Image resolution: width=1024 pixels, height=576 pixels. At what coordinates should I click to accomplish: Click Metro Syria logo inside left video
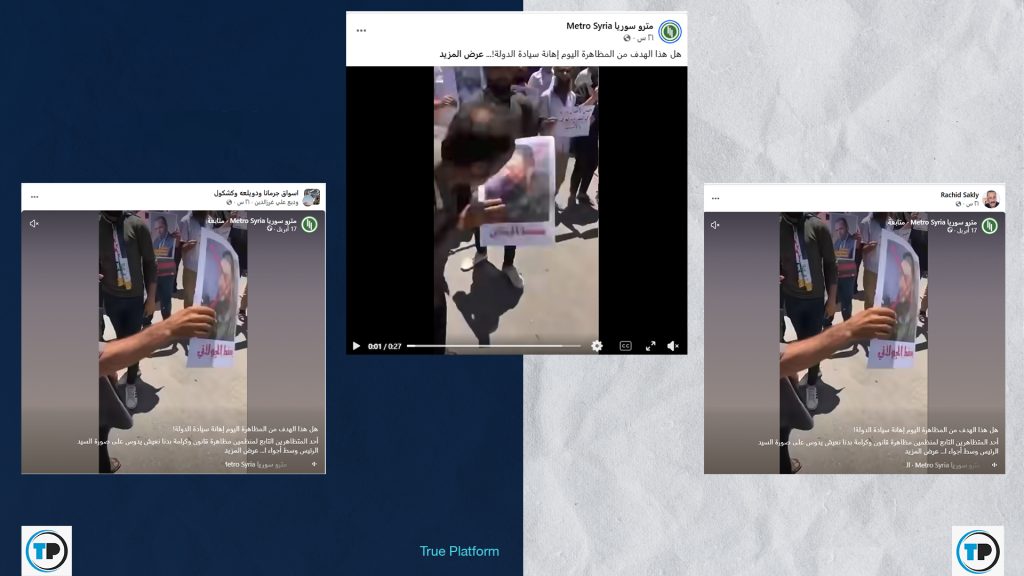(309, 224)
